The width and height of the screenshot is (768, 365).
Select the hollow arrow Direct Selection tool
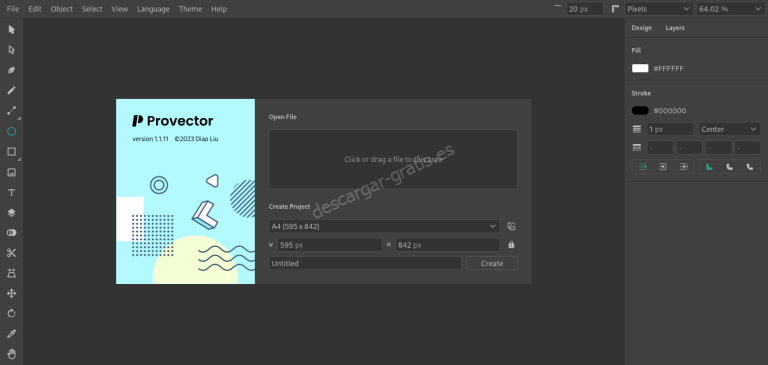(x=12, y=50)
